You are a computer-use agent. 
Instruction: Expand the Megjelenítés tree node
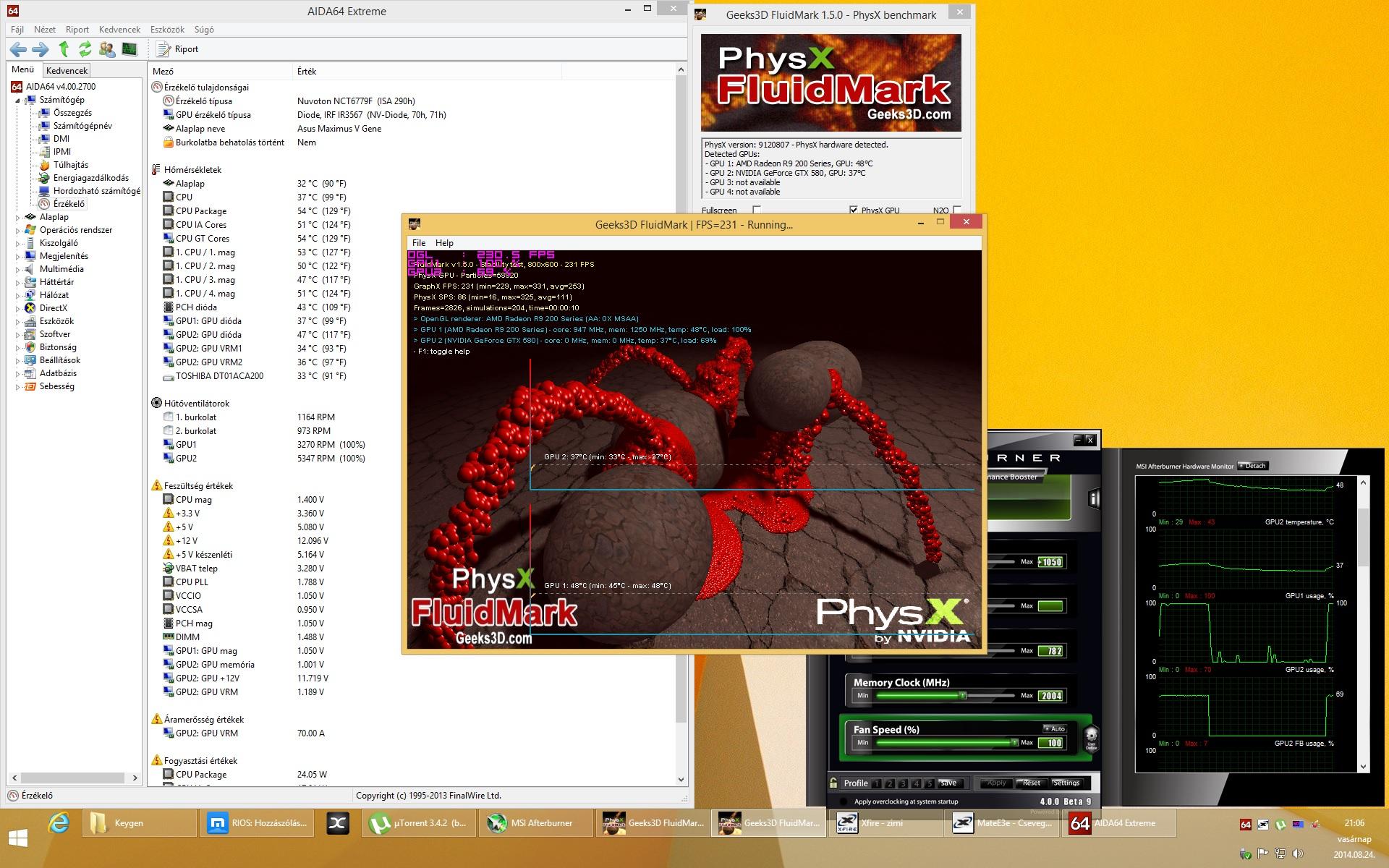(18, 256)
